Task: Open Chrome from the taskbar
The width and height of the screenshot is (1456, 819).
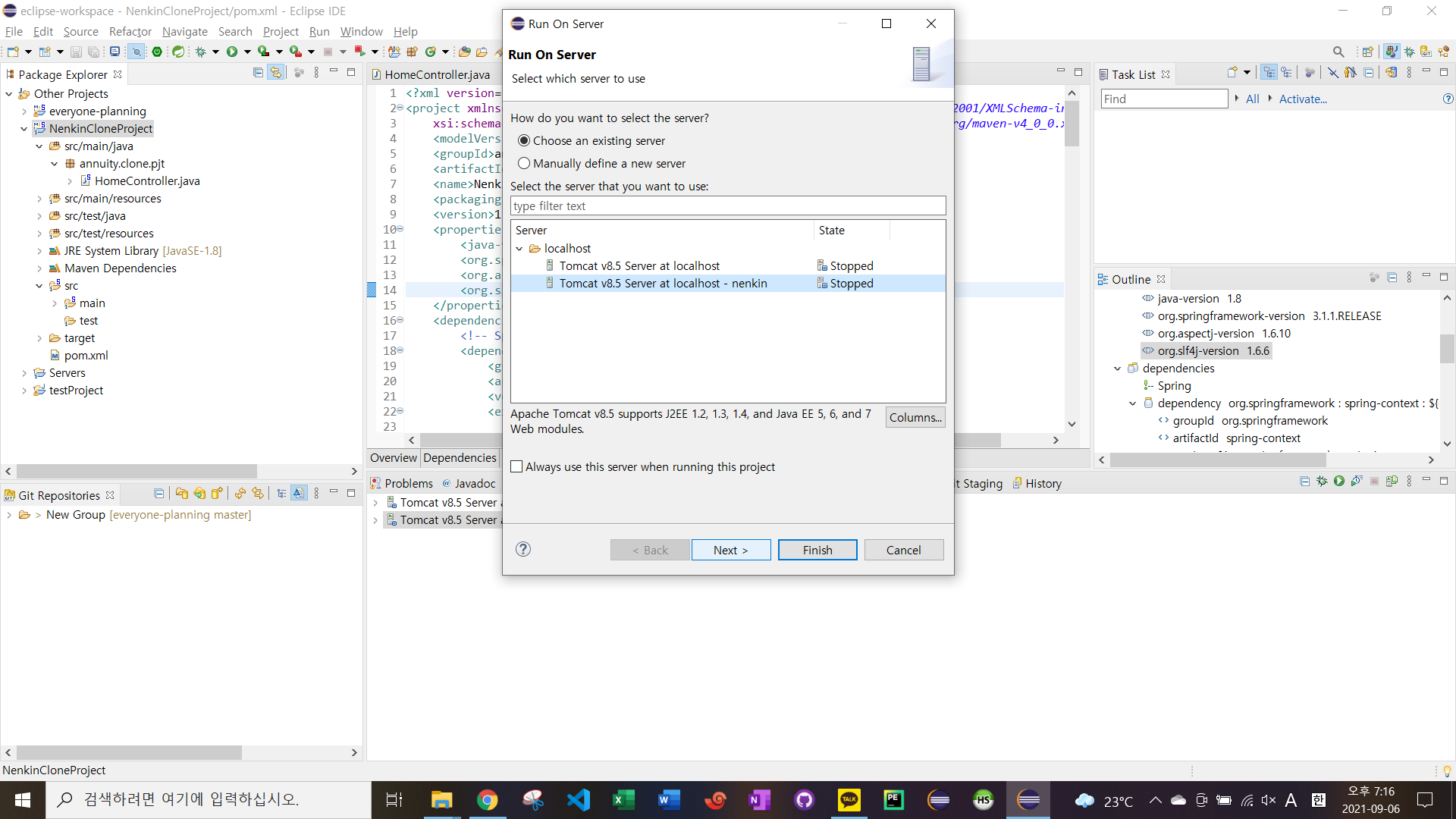Action: coord(487,799)
